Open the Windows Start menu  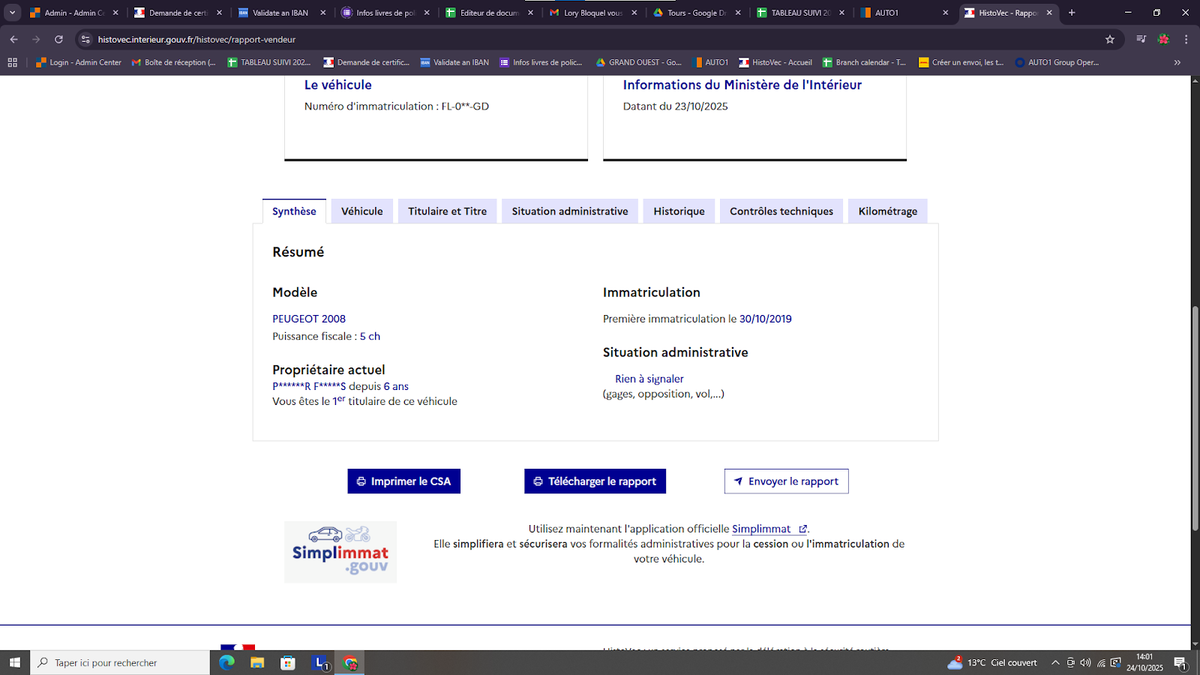pos(14,662)
